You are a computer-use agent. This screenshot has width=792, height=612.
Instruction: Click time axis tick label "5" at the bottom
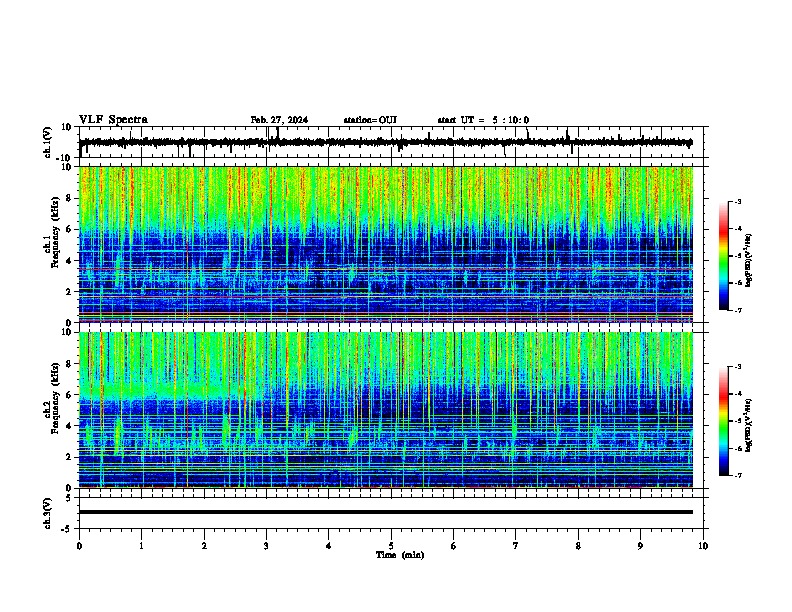point(391,546)
